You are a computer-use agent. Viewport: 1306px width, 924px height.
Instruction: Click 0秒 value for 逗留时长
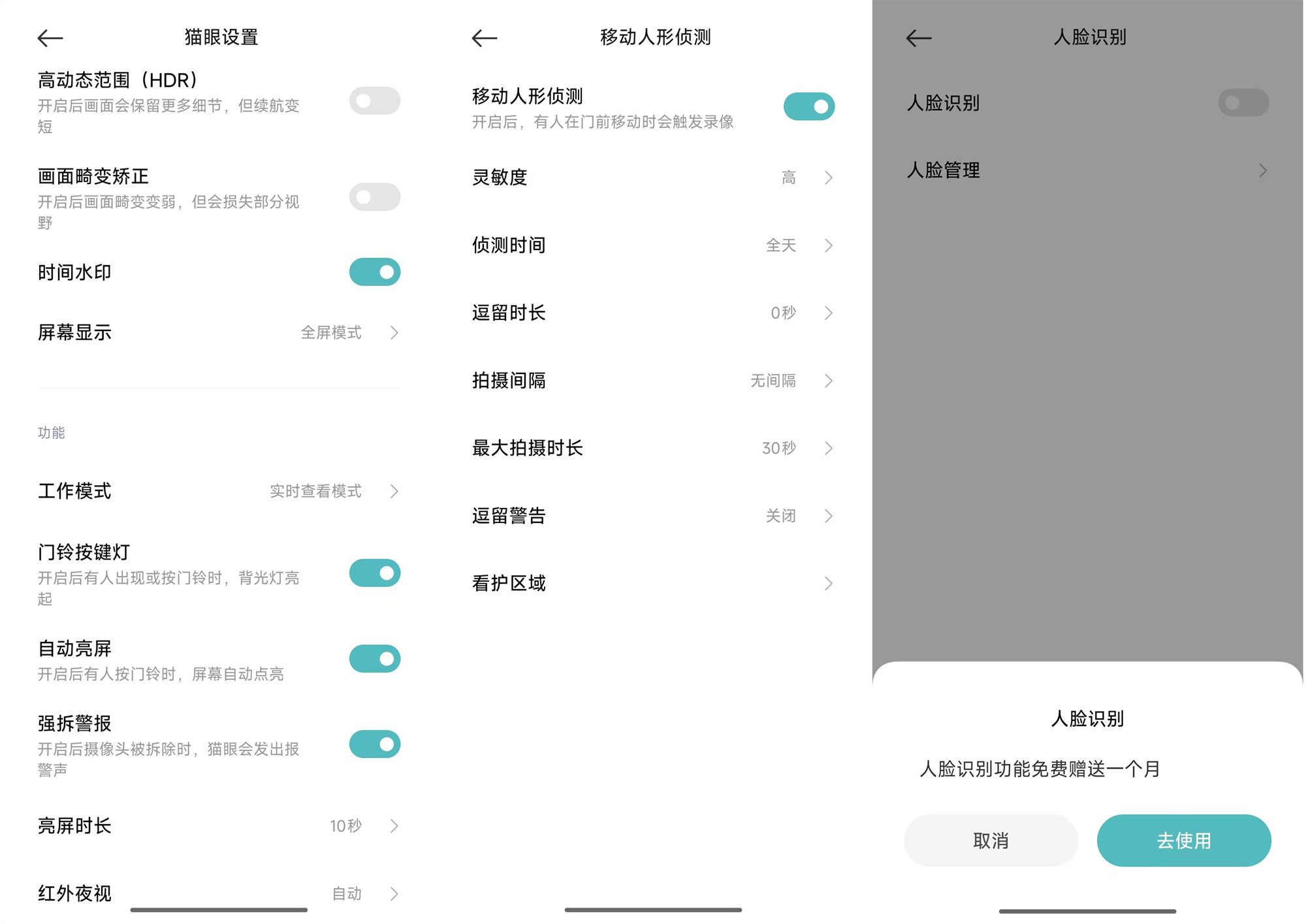click(x=784, y=313)
